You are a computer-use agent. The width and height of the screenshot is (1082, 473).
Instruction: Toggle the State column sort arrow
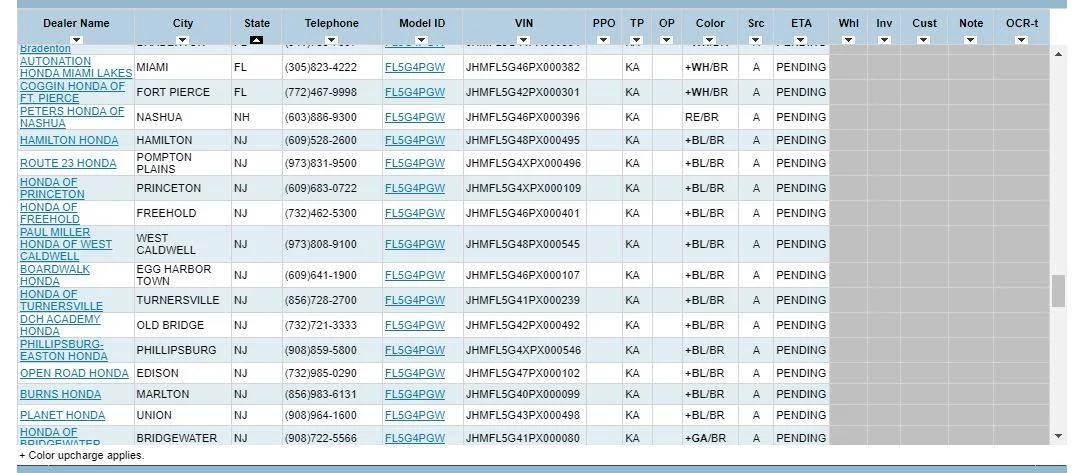coord(257,40)
